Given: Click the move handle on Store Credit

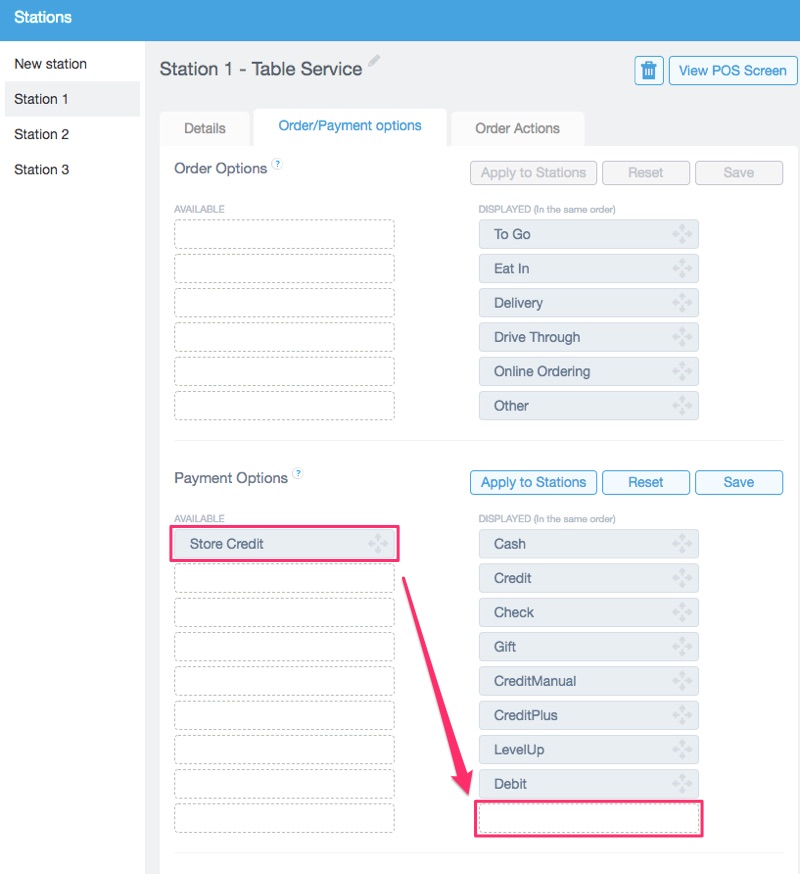Looking at the screenshot, I should 378,544.
